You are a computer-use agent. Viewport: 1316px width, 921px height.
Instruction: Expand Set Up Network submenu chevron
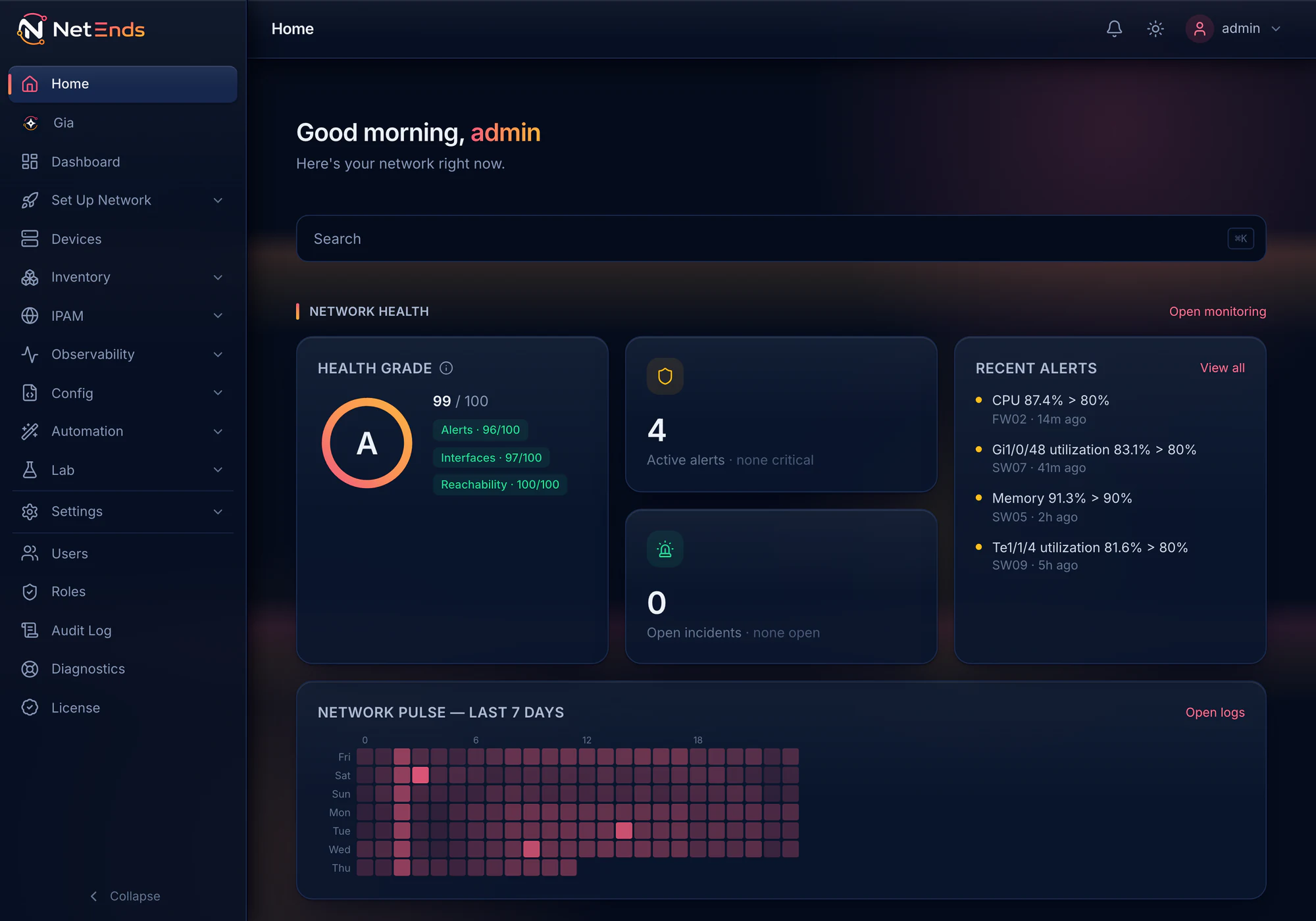[x=218, y=200]
